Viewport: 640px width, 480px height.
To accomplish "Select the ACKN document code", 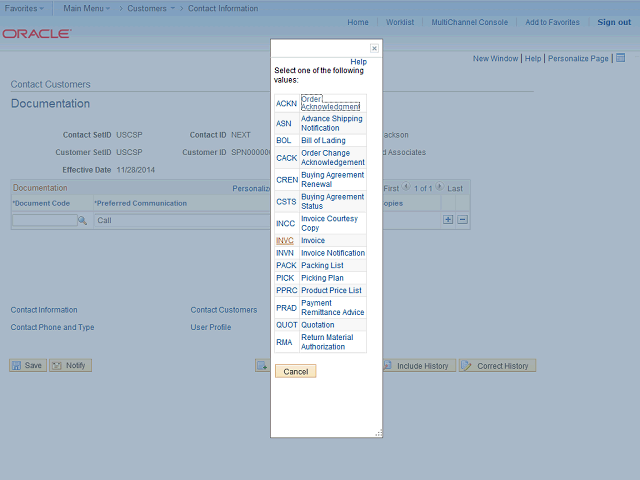I will (286, 103).
